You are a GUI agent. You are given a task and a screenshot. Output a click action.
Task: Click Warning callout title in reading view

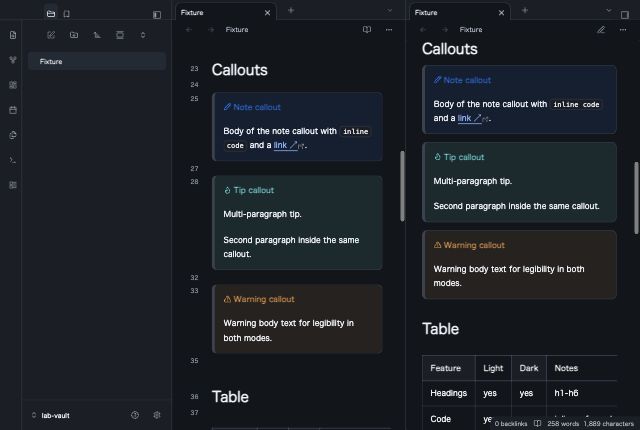(474, 245)
